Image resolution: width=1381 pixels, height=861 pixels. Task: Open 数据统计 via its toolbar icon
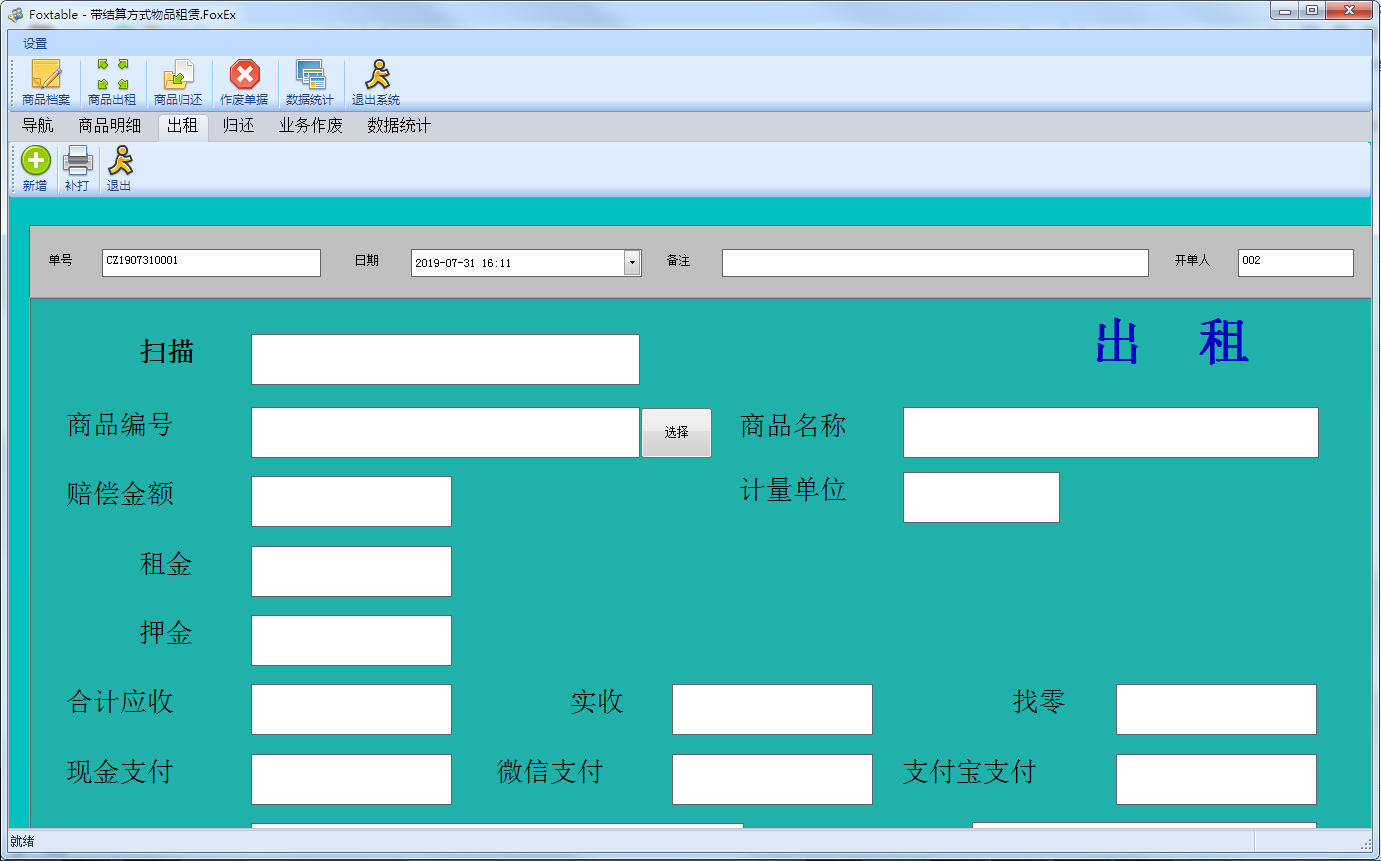[310, 80]
